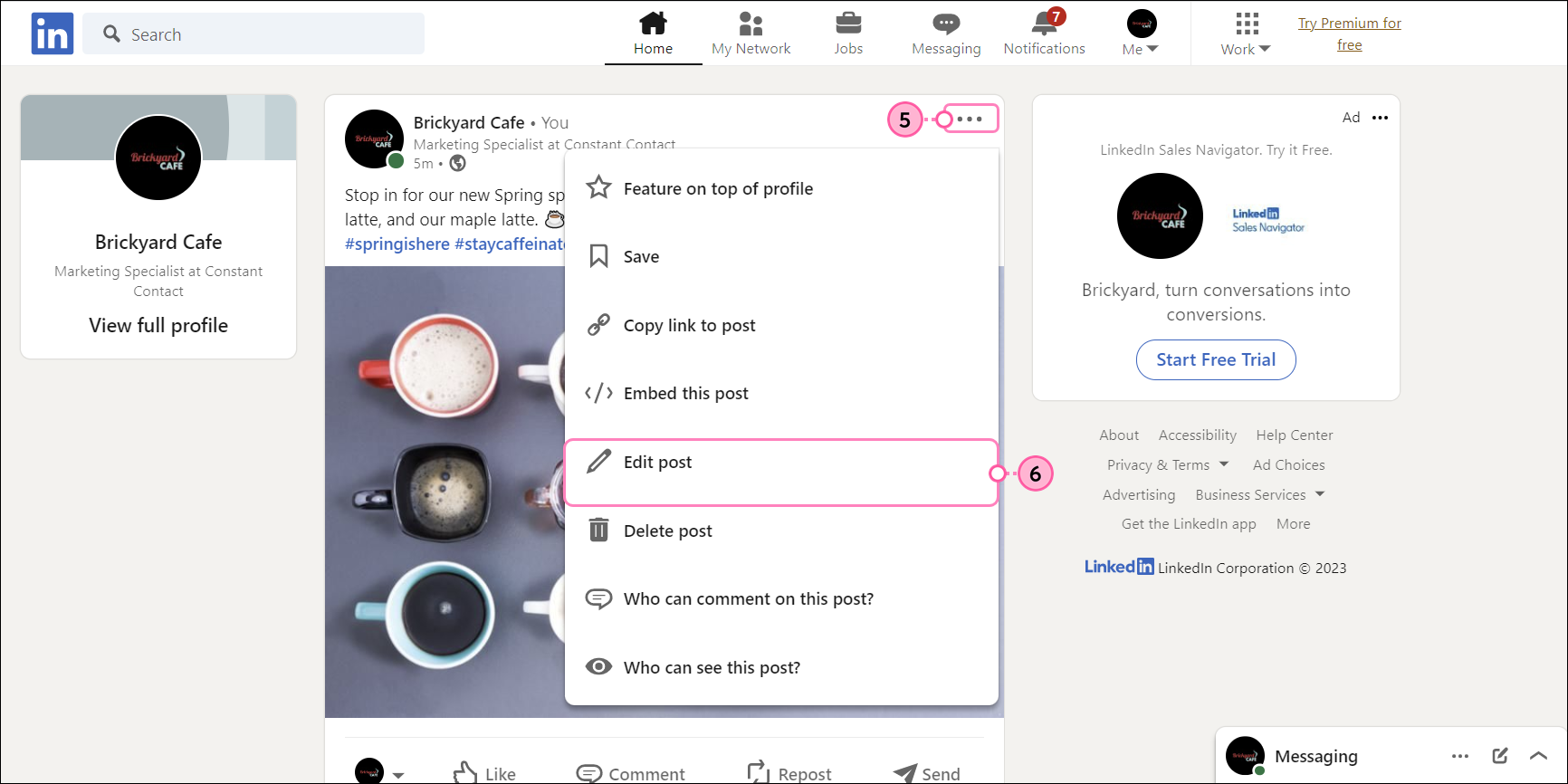Screen dimensions: 1568x784
Task: Select Edit post option
Action: coord(781,472)
